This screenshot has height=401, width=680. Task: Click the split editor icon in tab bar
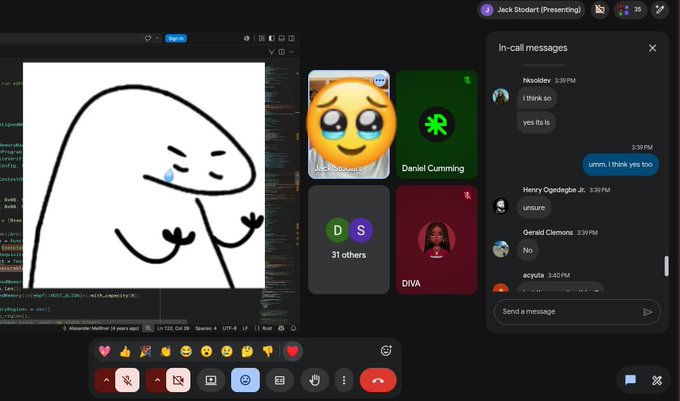pyautogui.click(x=281, y=52)
